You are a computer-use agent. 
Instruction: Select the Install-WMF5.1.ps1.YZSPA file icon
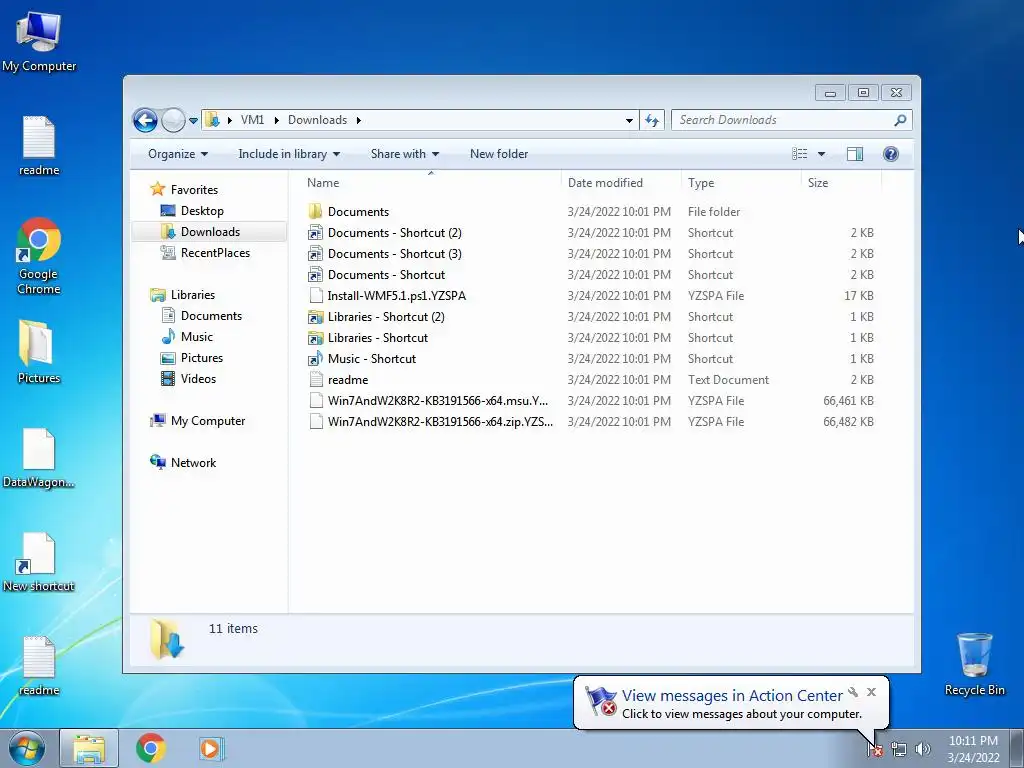pos(315,296)
